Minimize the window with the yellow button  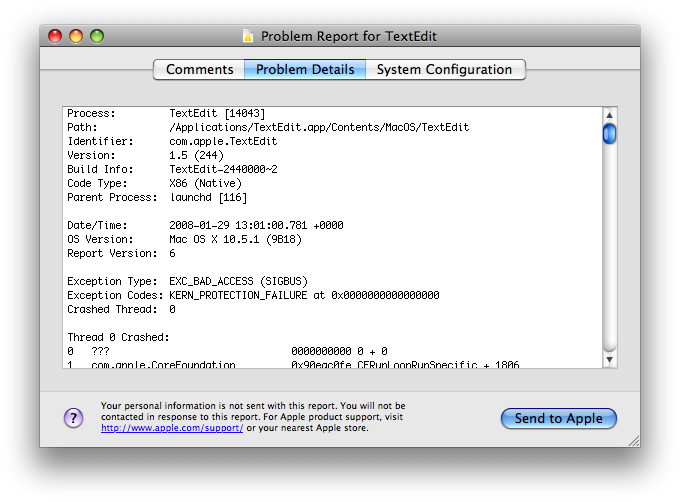(x=76, y=37)
